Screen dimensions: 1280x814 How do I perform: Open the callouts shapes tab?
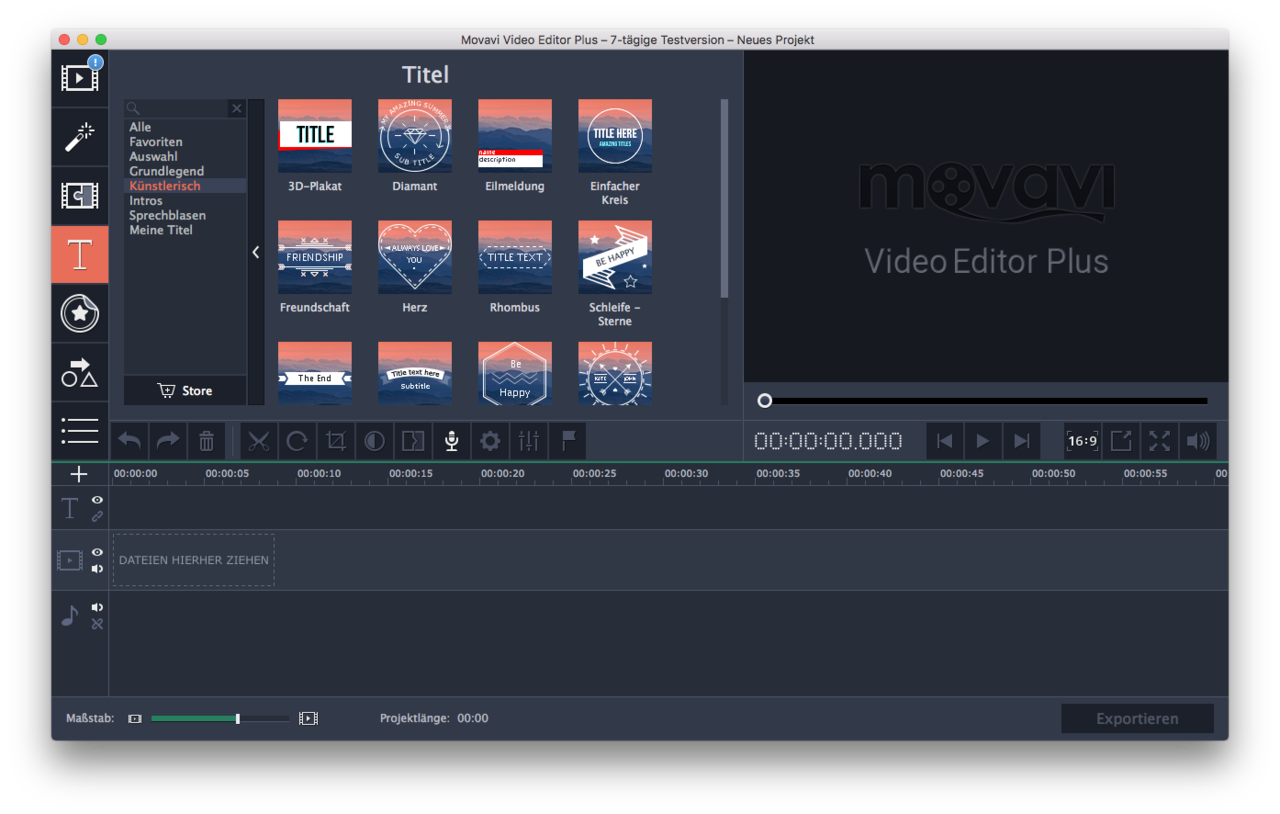pyautogui.click(x=80, y=373)
